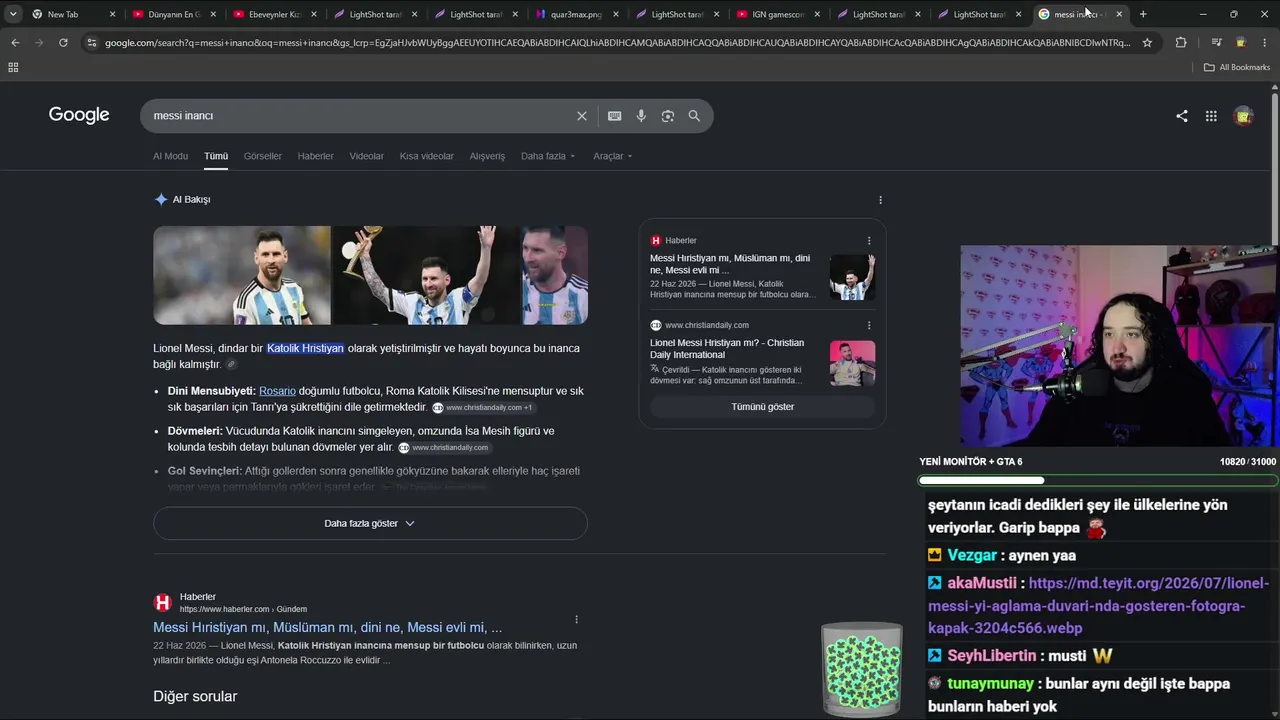Open thumbnail on the christiandaily.com card
Screen dimensions: 1280x720
tap(852, 363)
